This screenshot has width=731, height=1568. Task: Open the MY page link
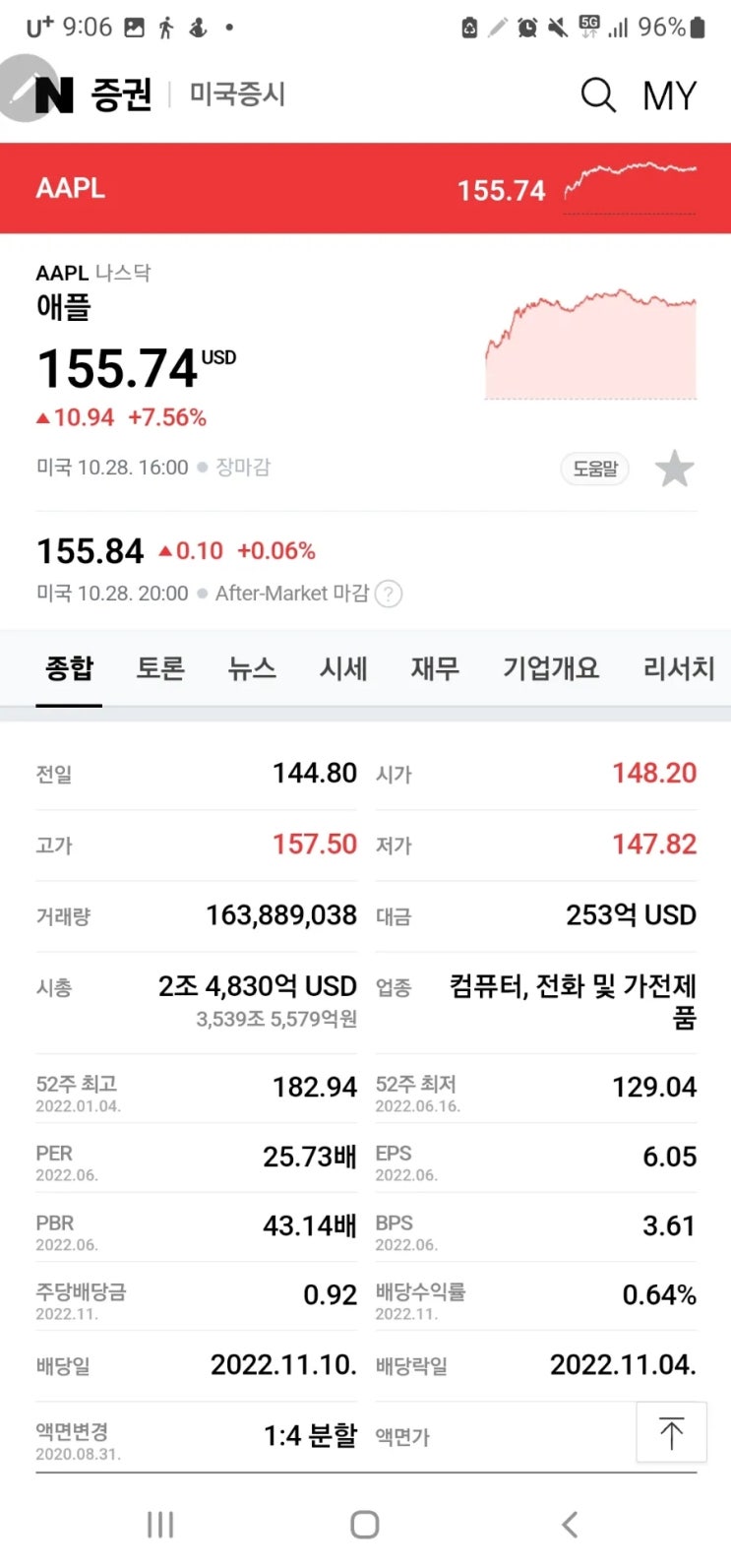point(669,95)
